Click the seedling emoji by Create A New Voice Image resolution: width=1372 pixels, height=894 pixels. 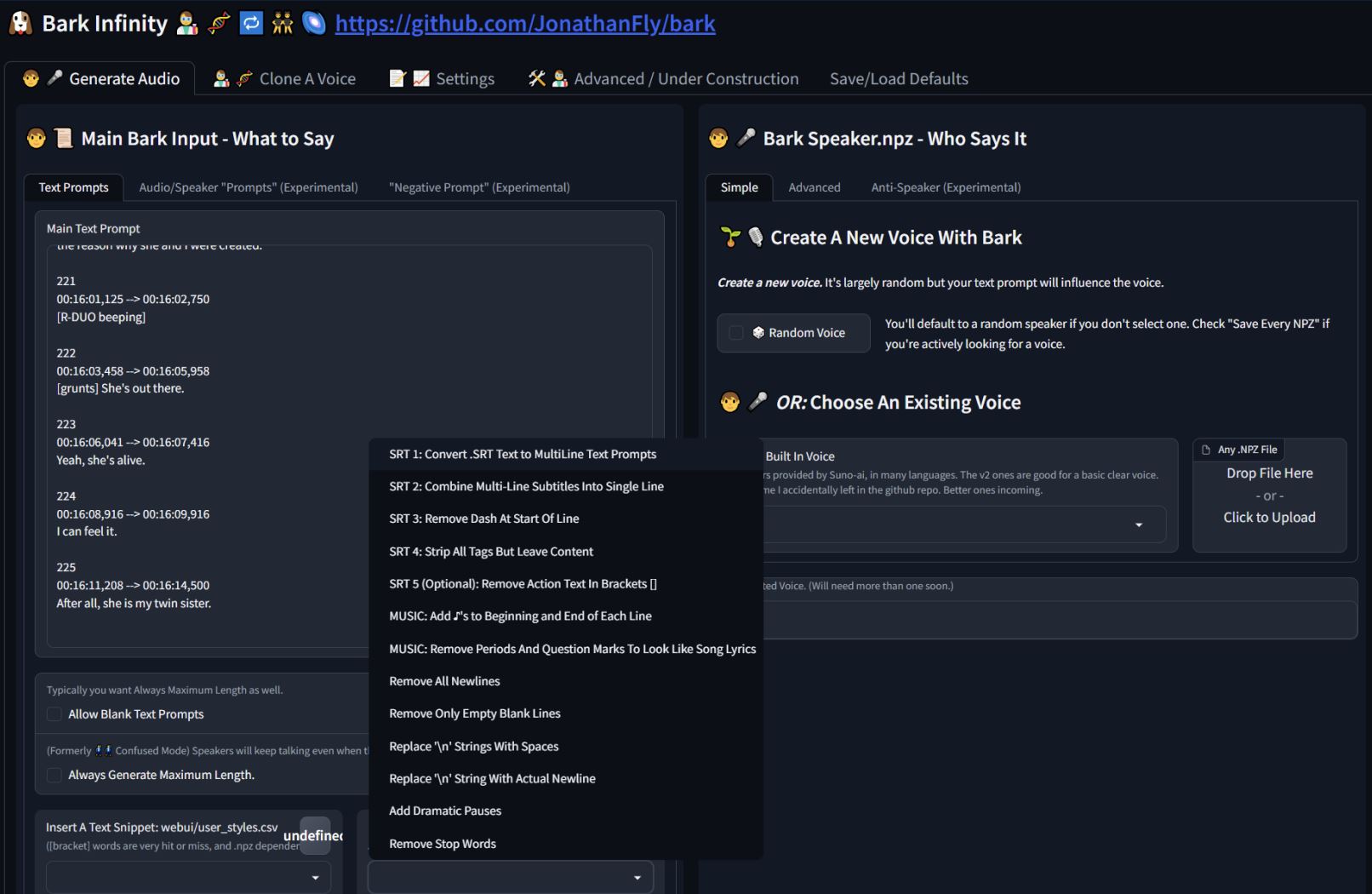[x=730, y=238]
